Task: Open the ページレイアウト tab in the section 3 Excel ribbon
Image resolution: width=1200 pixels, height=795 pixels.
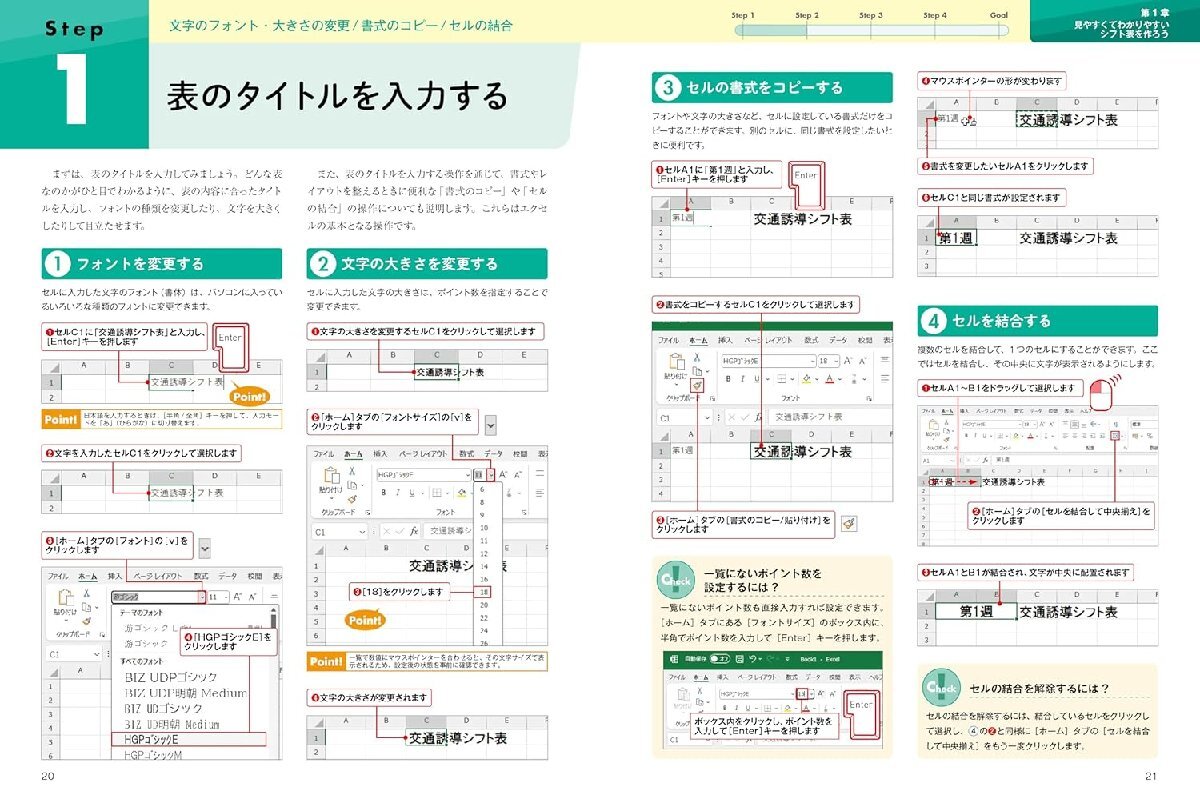Action: coord(768,340)
